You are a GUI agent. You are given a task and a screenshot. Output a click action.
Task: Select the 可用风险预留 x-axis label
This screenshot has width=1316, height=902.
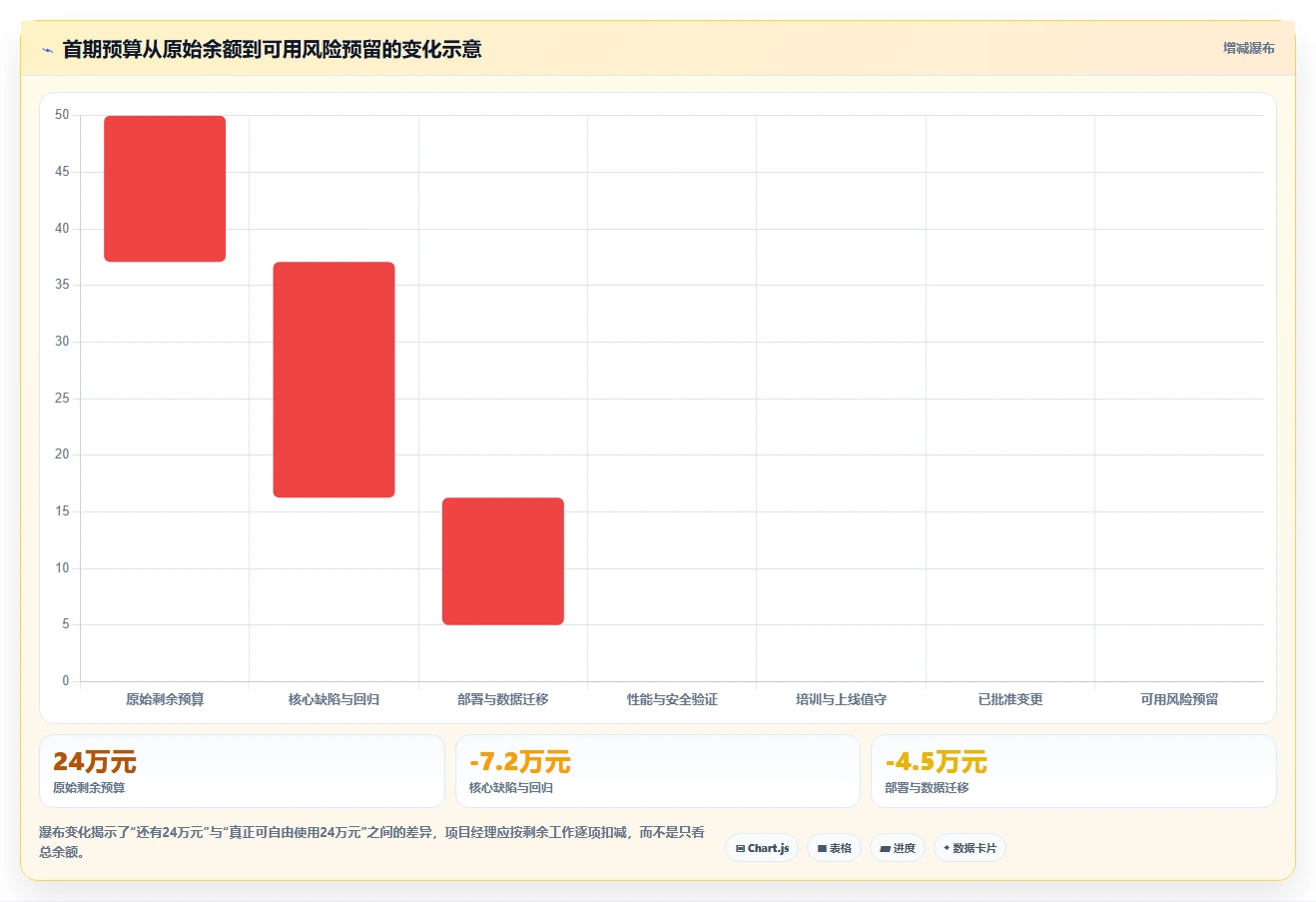(x=1179, y=699)
